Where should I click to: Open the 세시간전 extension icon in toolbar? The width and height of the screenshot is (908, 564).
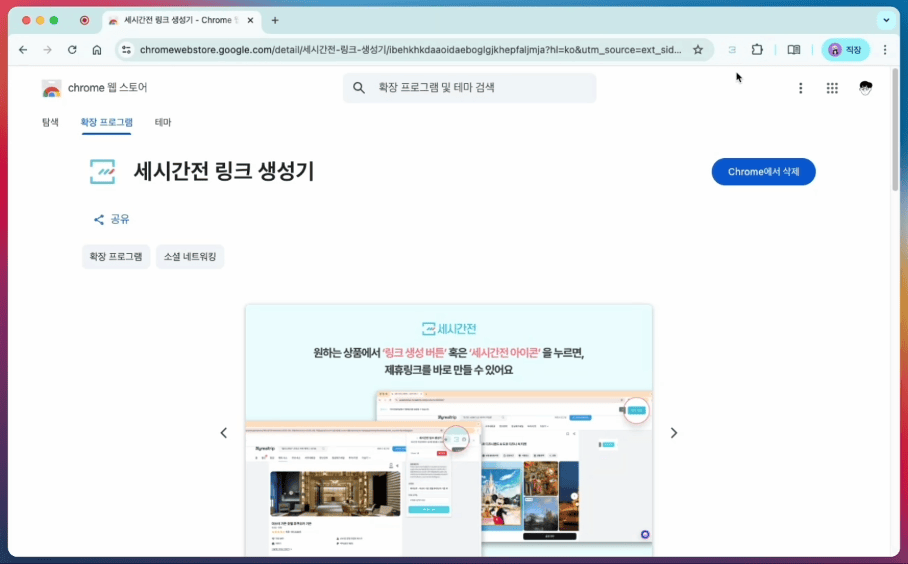coord(732,50)
